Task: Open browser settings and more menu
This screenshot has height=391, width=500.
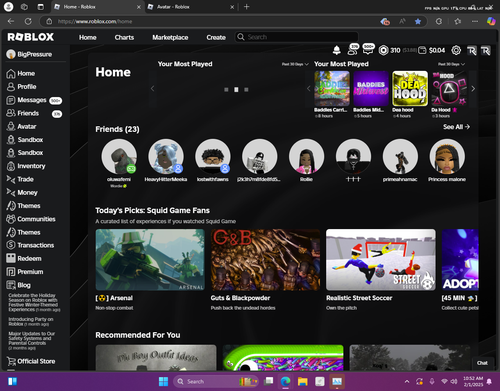Action: [x=475, y=21]
